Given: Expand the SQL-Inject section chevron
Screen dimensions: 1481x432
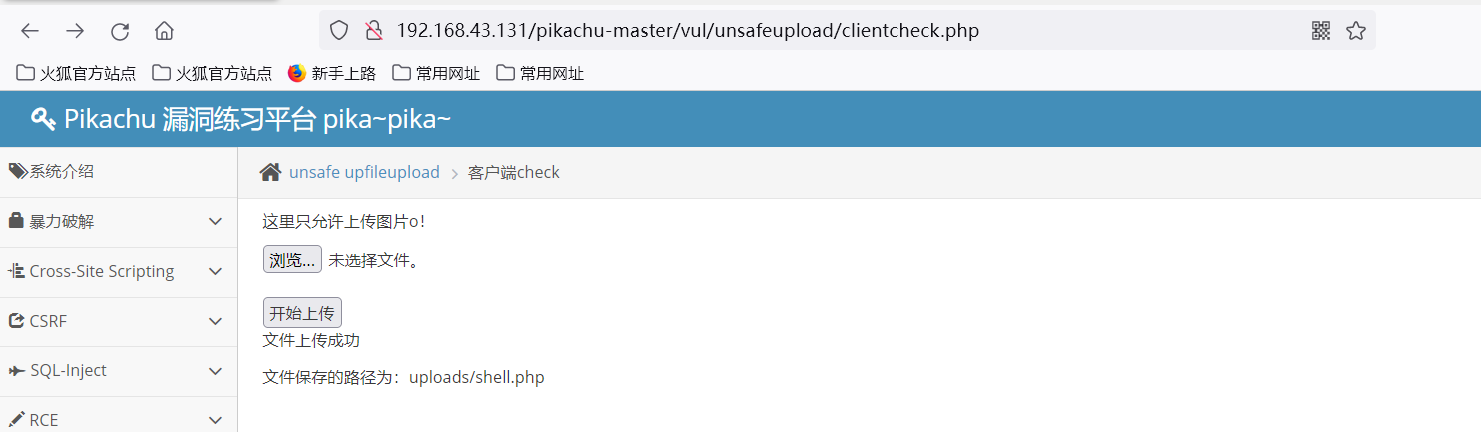Looking at the screenshot, I should (x=215, y=371).
